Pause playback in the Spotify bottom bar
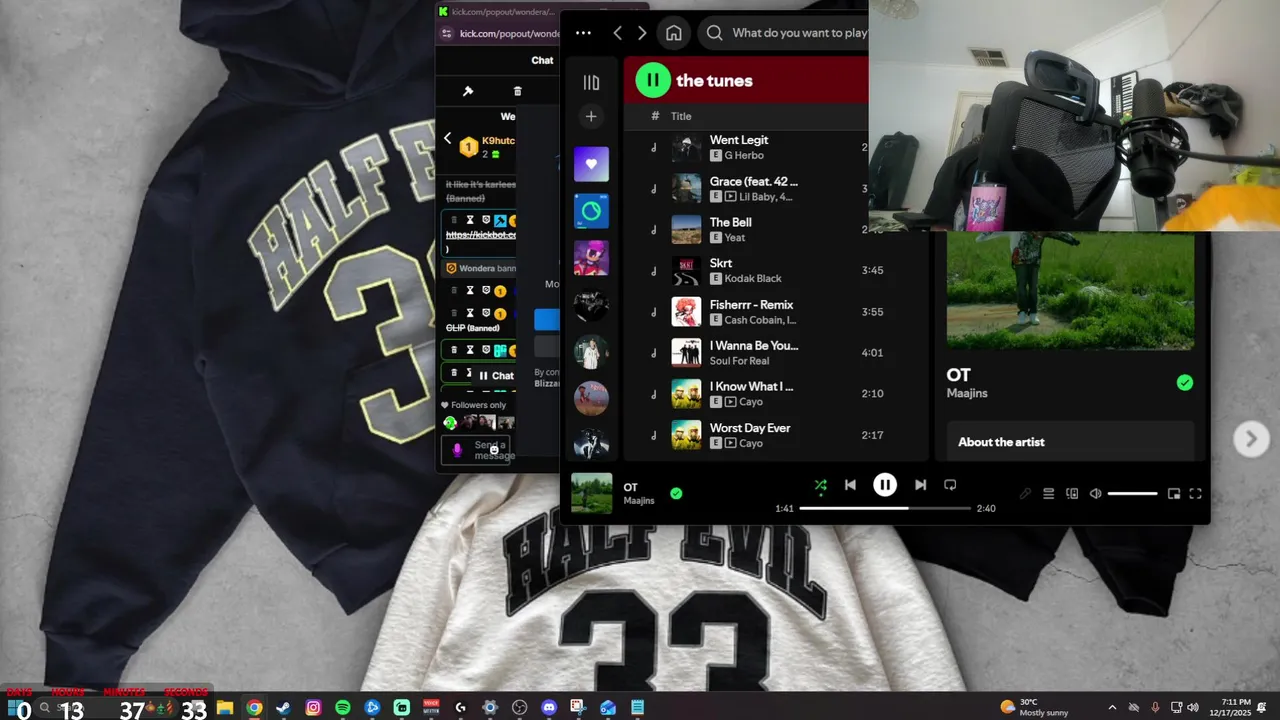The height and width of the screenshot is (720, 1280). tap(885, 485)
